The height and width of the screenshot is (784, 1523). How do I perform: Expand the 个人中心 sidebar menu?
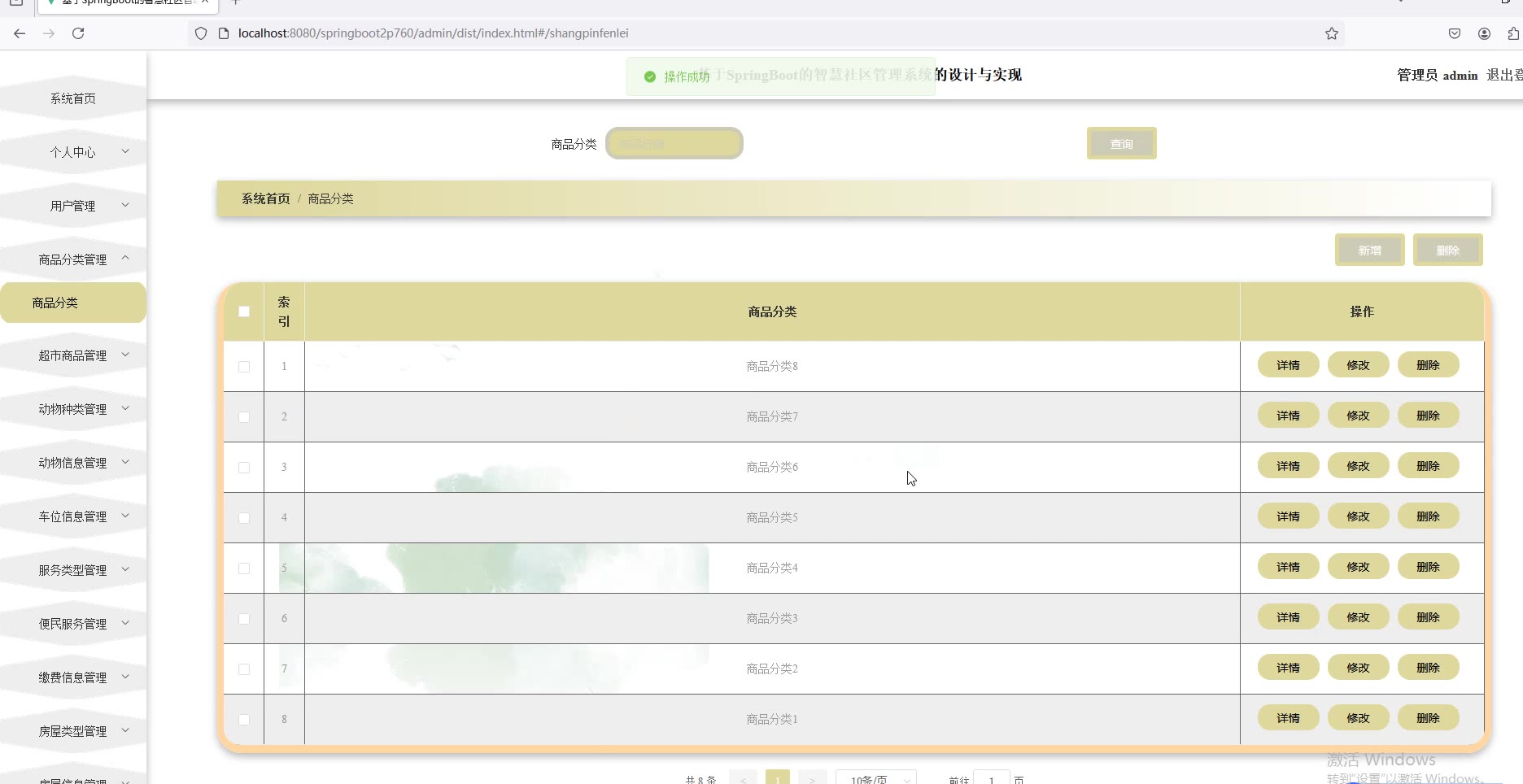(73, 152)
